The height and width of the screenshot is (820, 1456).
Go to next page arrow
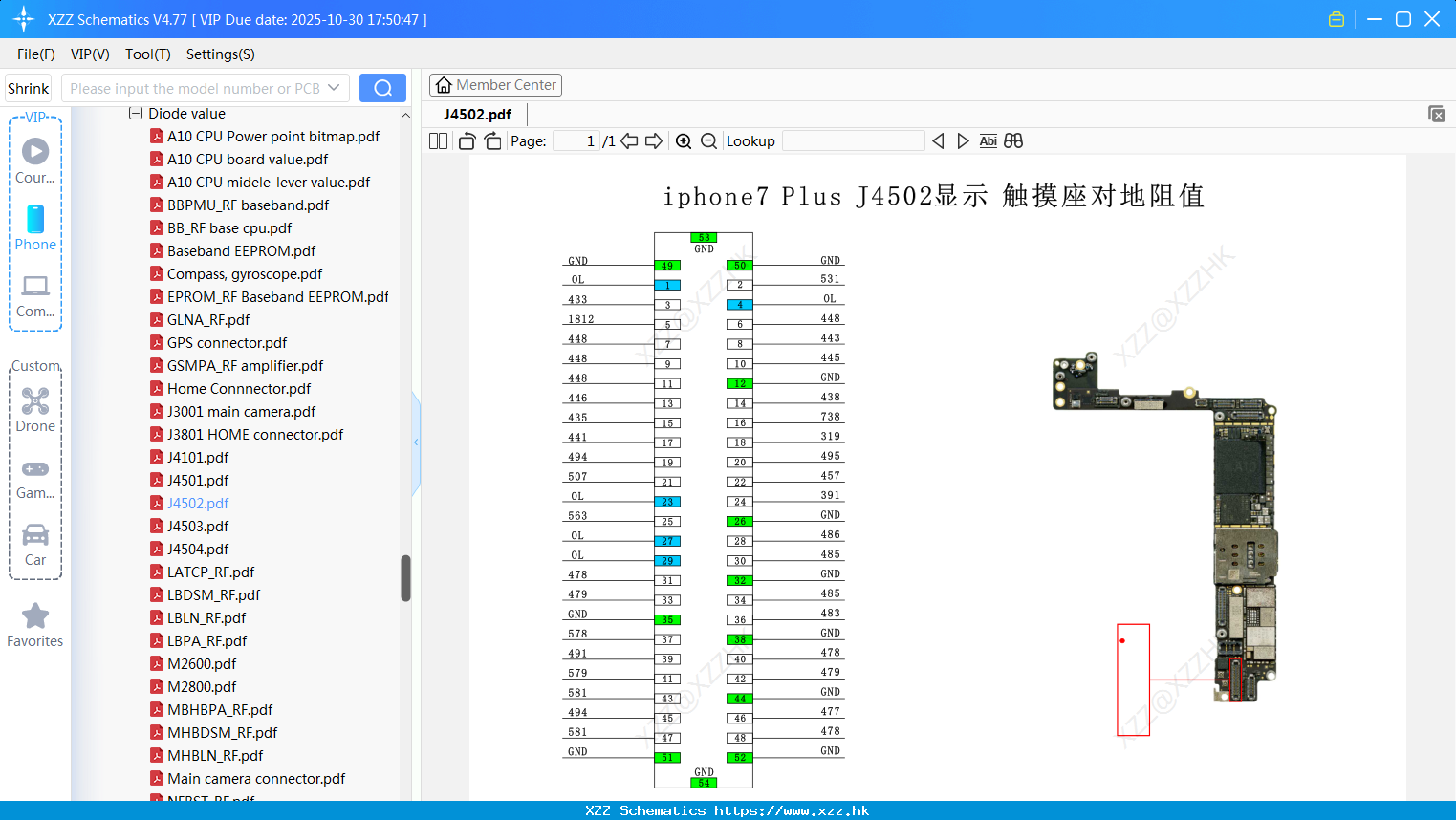point(654,141)
